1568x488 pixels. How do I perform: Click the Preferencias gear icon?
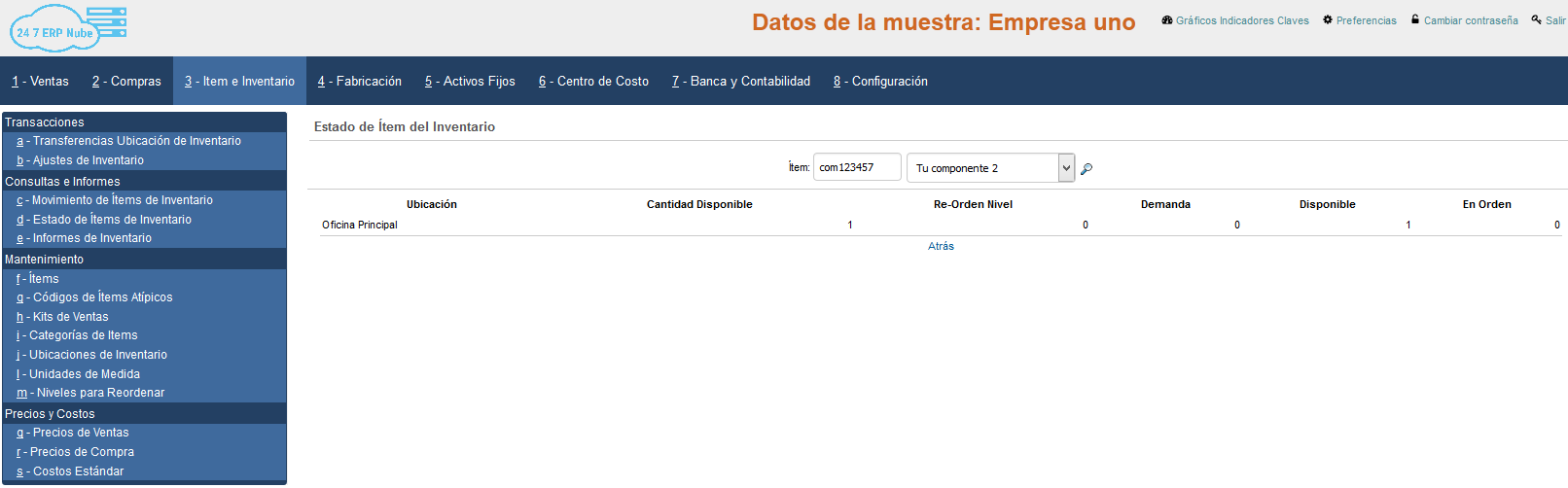(x=1328, y=20)
